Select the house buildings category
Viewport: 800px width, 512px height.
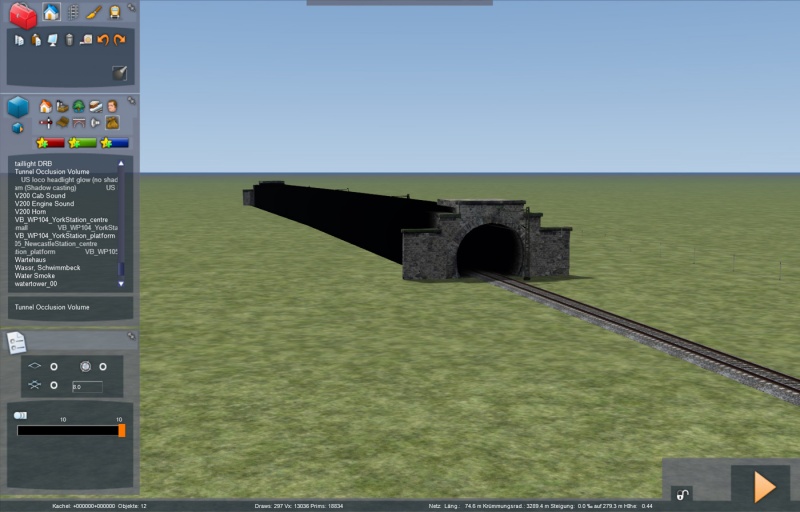(45, 106)
